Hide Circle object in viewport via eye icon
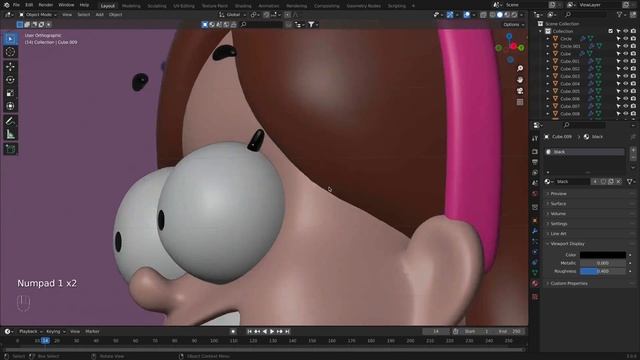Screen dimensions: 640x360 coord(626,39)
